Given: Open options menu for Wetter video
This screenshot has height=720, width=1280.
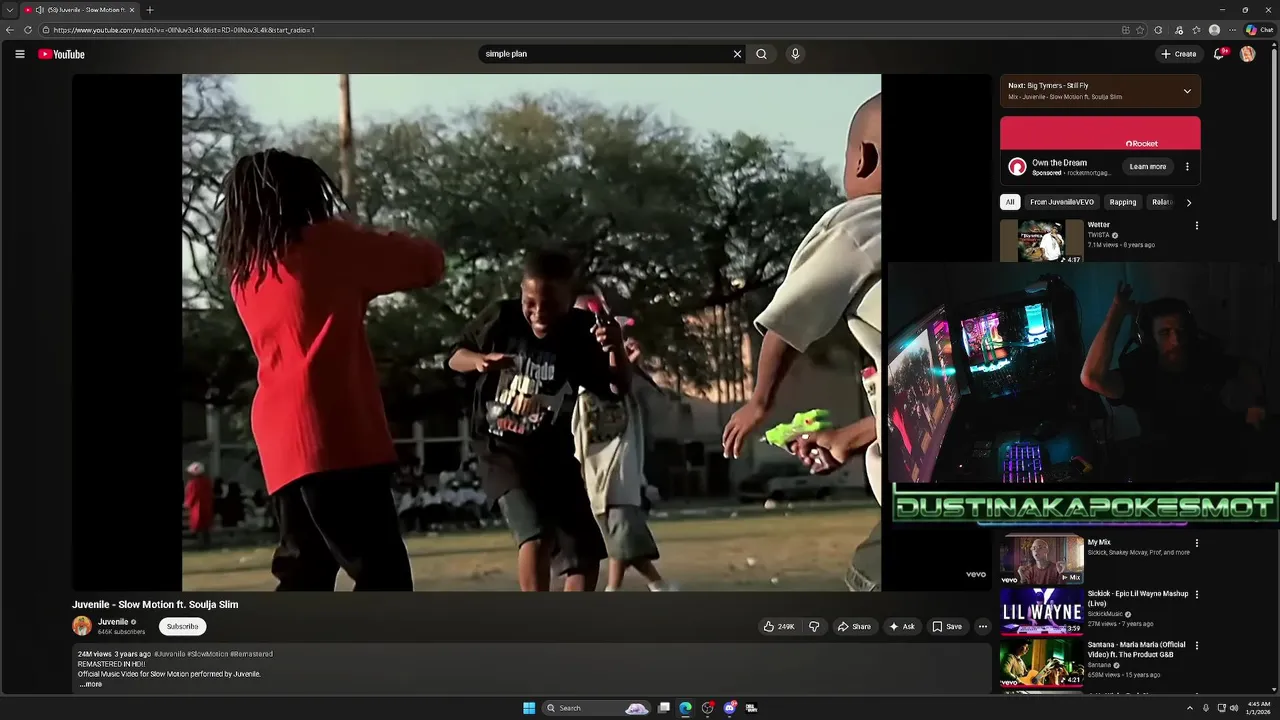Looking at the screenshot, I should tap(1196, 226).
